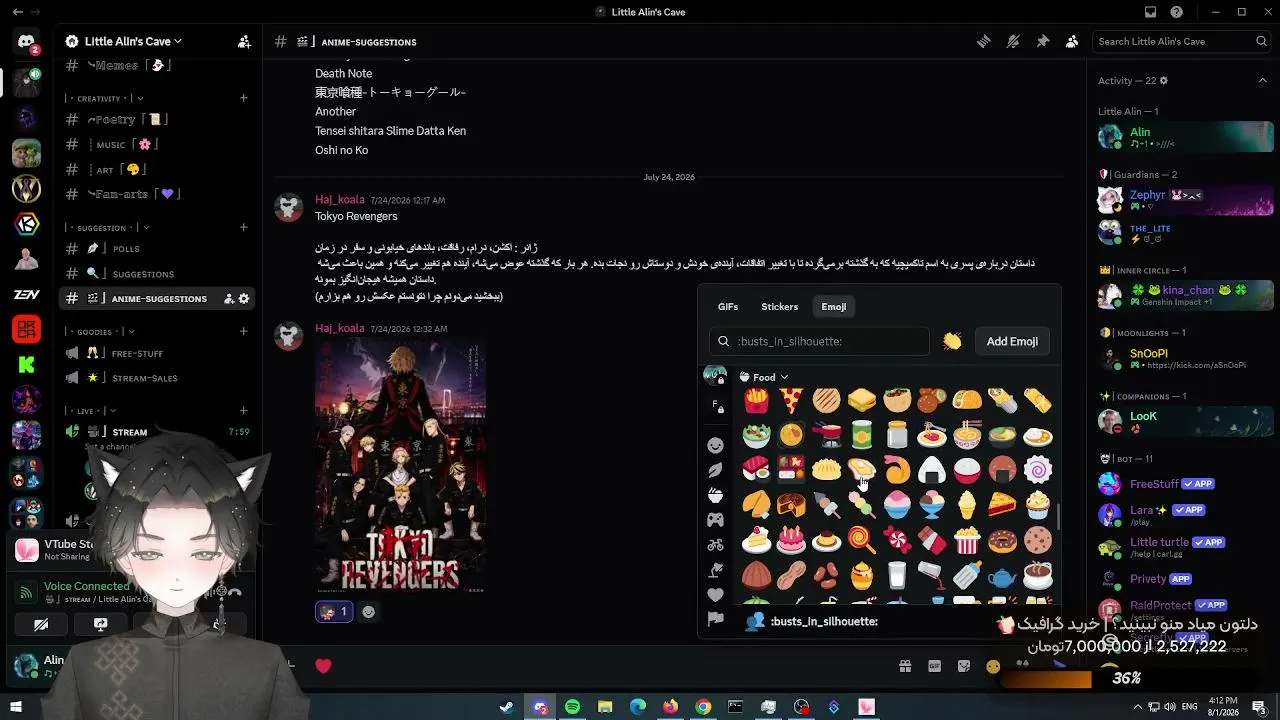This screenshot has height=720, width=1280.
Task: Pick the fried shrimp emoji
Action: (897, 470)
